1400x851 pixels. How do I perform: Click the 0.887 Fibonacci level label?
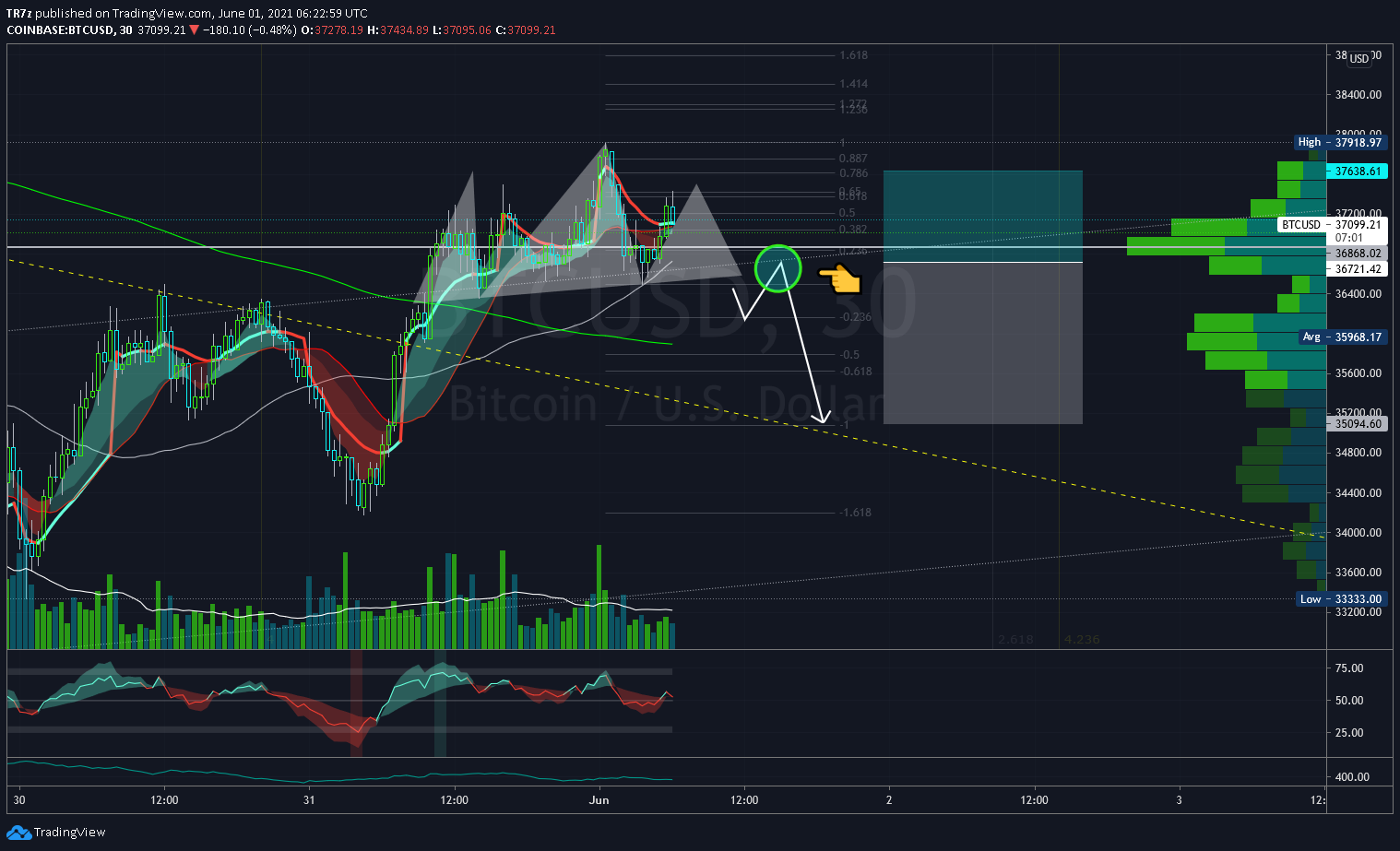point(853,159)
